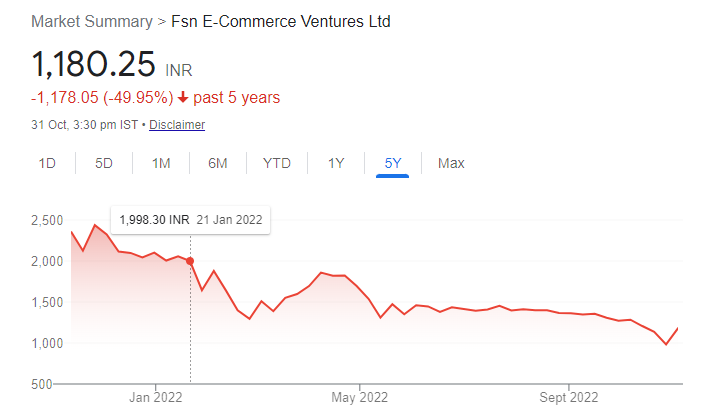
Task: Click the 2,500 y-axis label
Action: (47, 220)
